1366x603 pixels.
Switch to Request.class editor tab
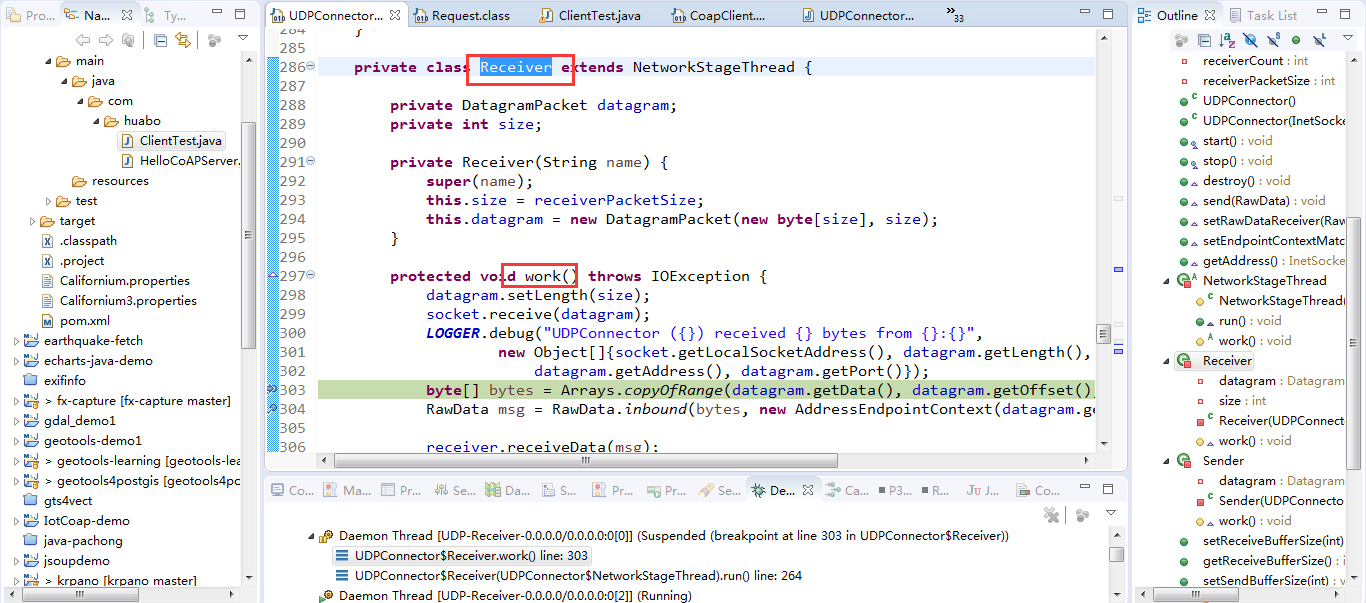pyautogui.click(x=460, y=16)
